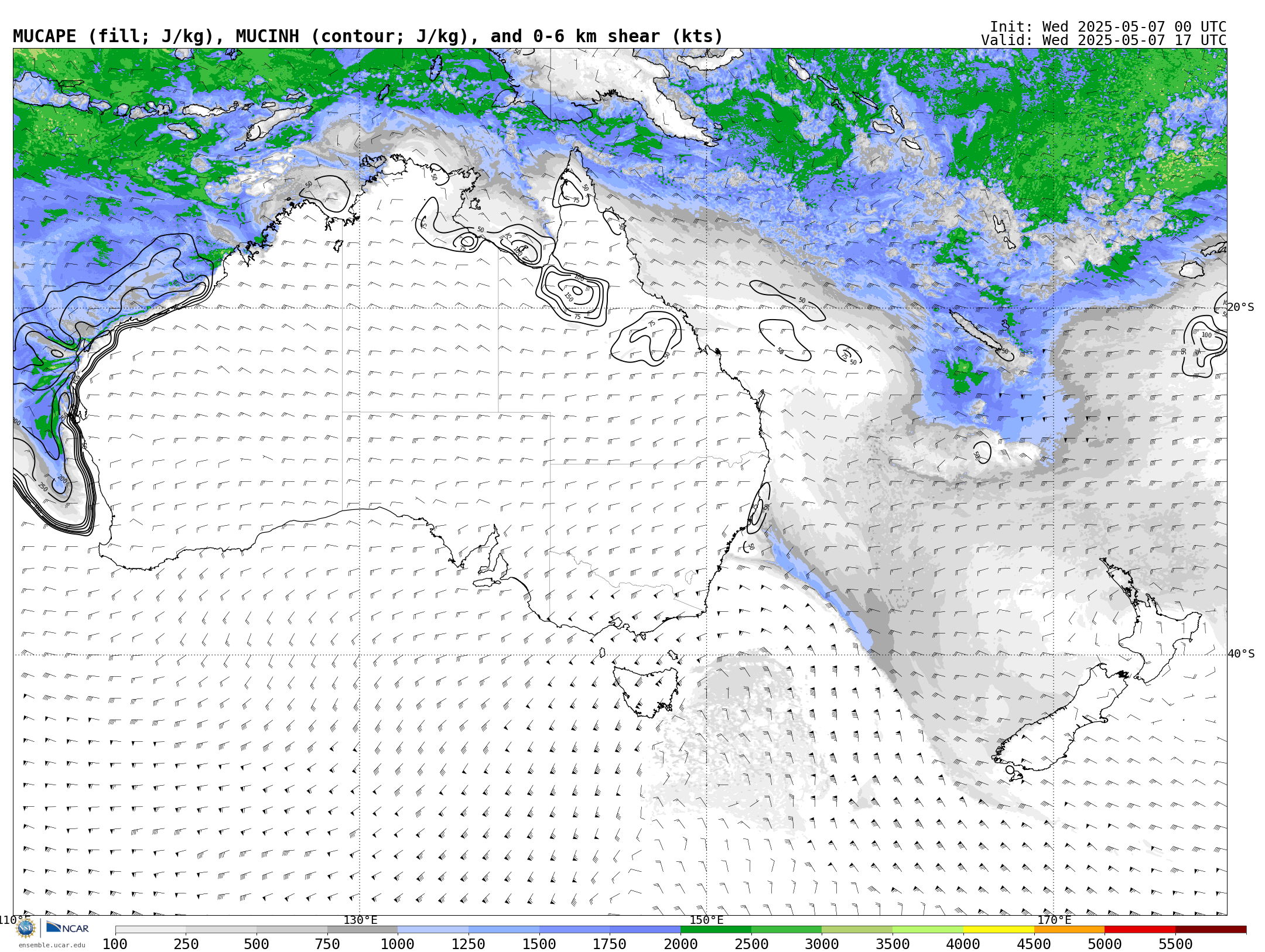
Task: Pick the gray swatch between 500 and 750
Action: click(292, 930)
